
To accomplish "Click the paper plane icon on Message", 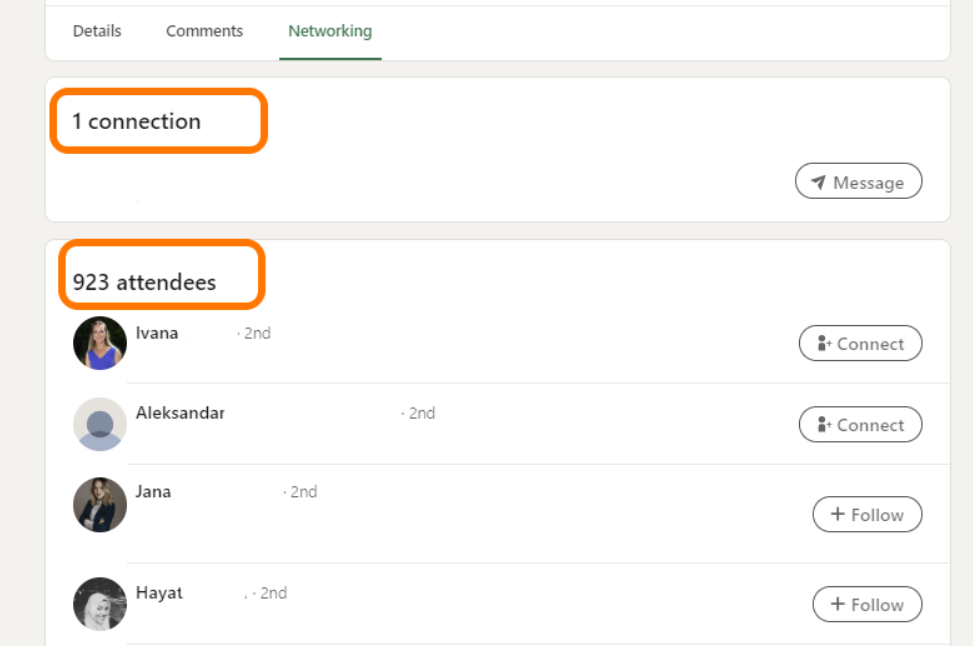I will point(818,182).
